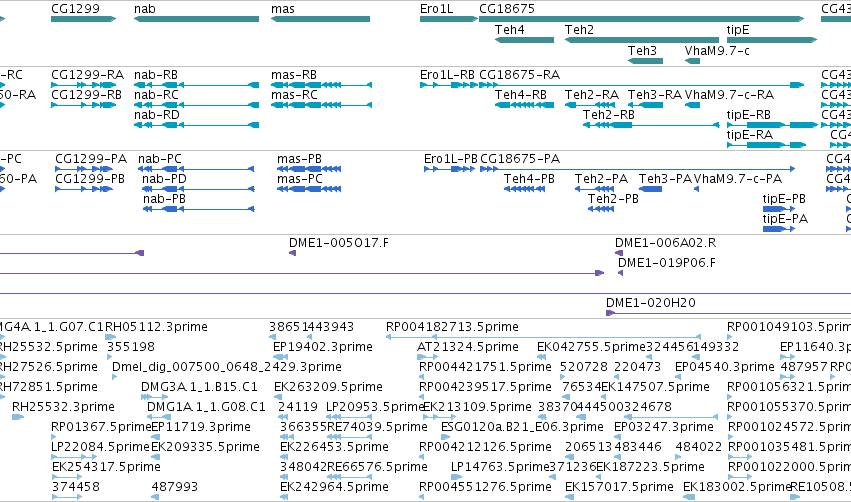The image size is (851, 502).
Task: Select the Teh3-PA protein feature
Action: point(650,189)
